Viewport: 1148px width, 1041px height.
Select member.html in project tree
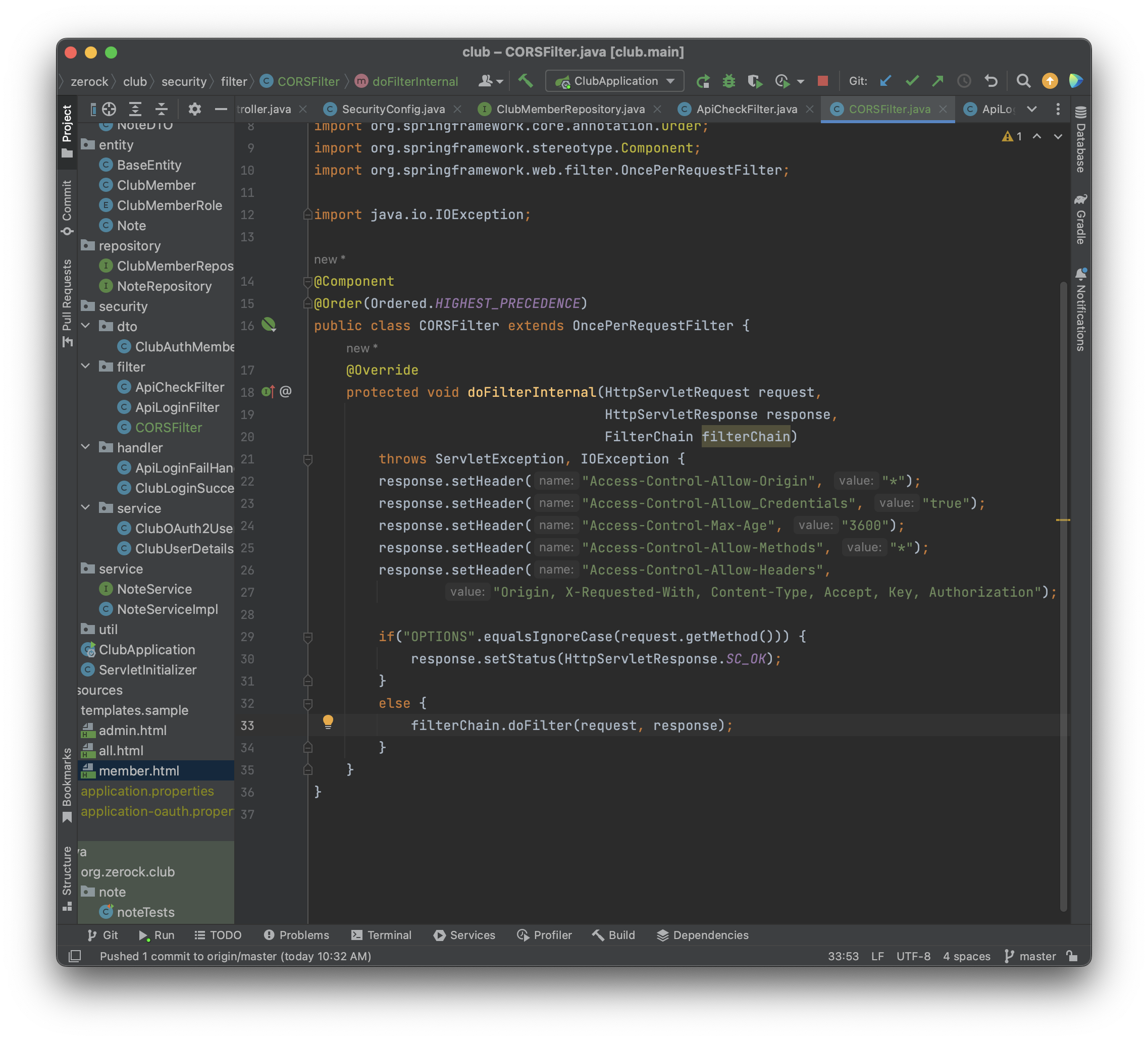click(x=156, y=770)
